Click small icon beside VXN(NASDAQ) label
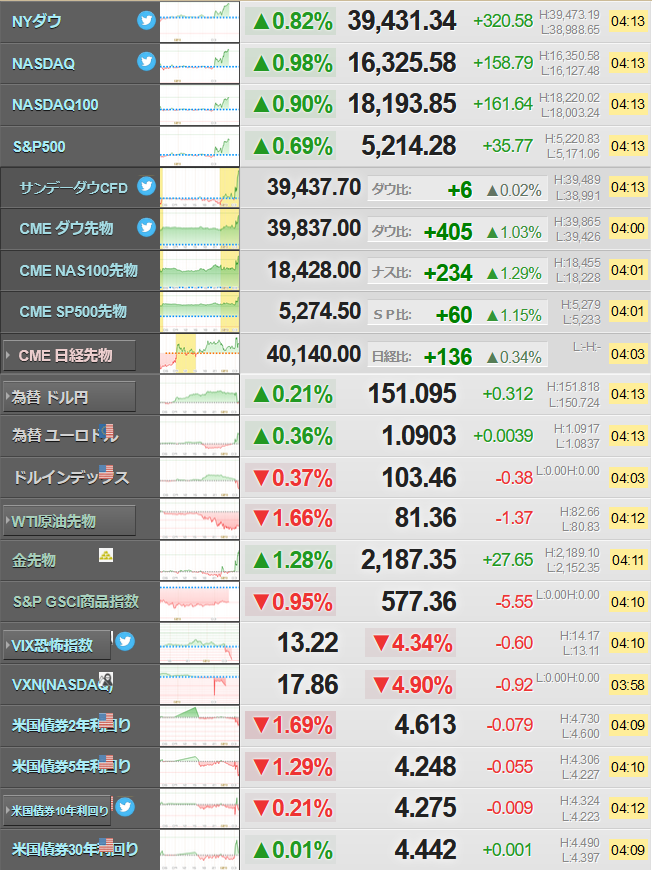652x870 pixels. click(x=106, y=680)
